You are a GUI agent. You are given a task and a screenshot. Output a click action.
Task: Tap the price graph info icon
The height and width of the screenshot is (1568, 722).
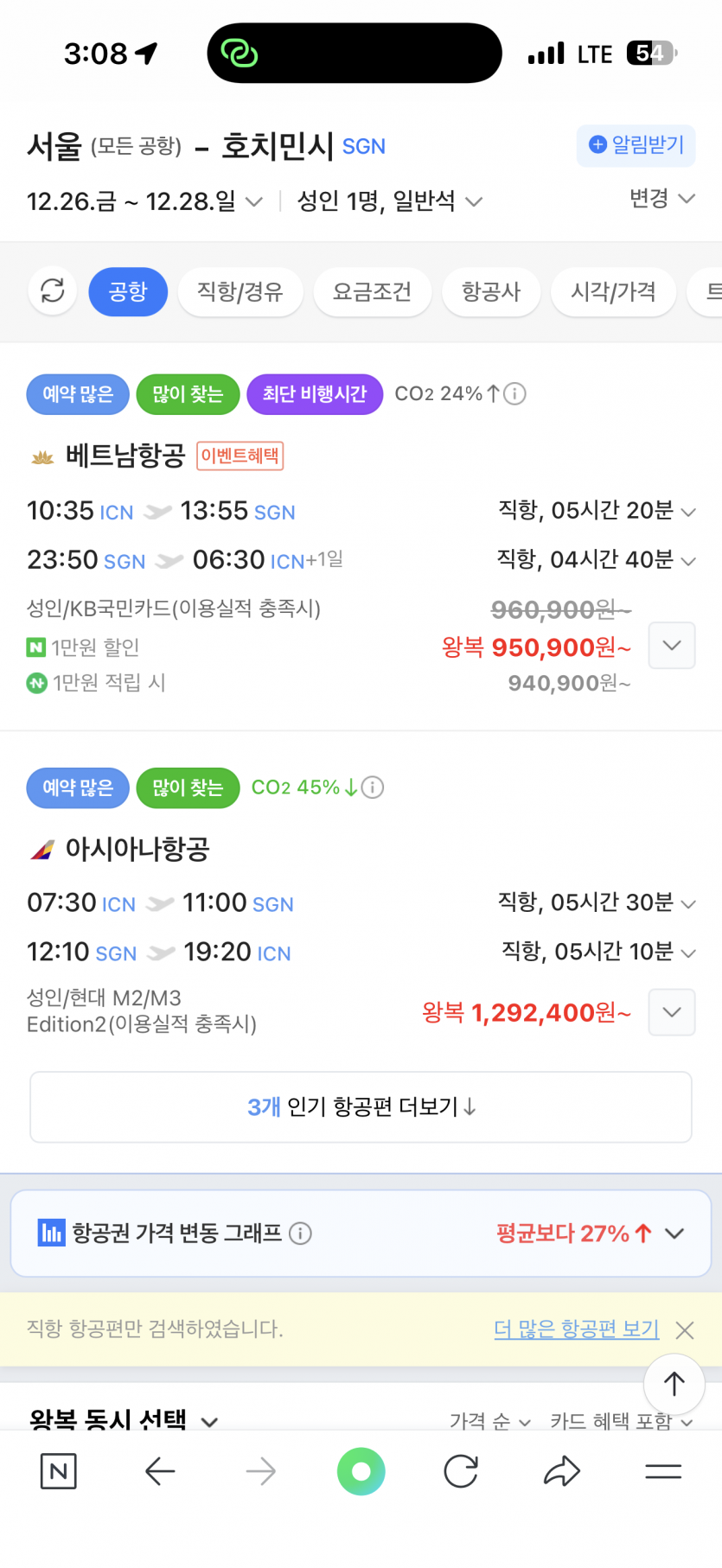point(300,1233)
